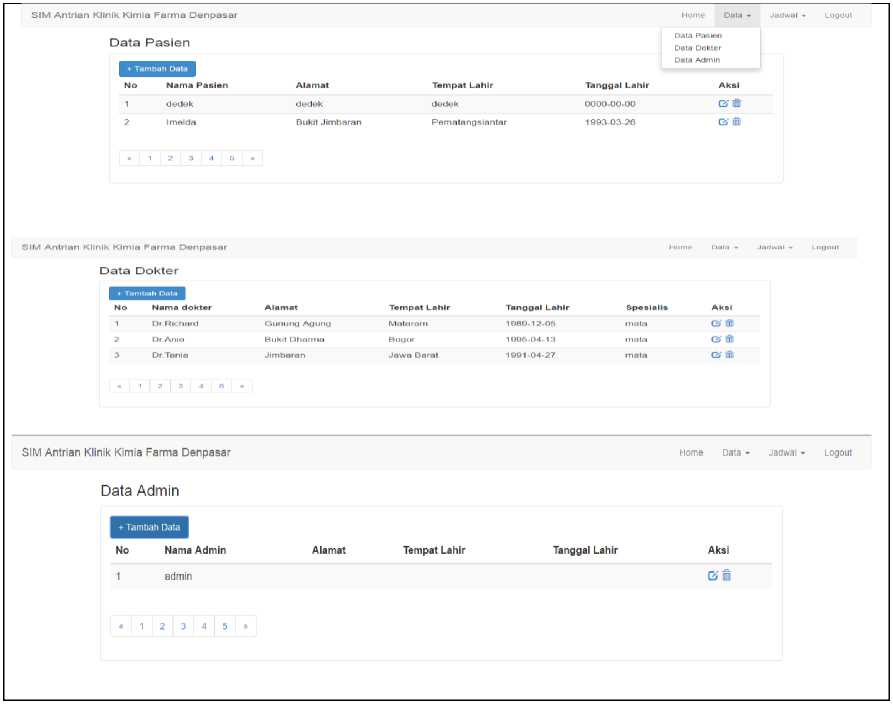Screen dimensions: 893x704
Task: Edit the Dr.Ania doctor record
Action: (715, 339)
